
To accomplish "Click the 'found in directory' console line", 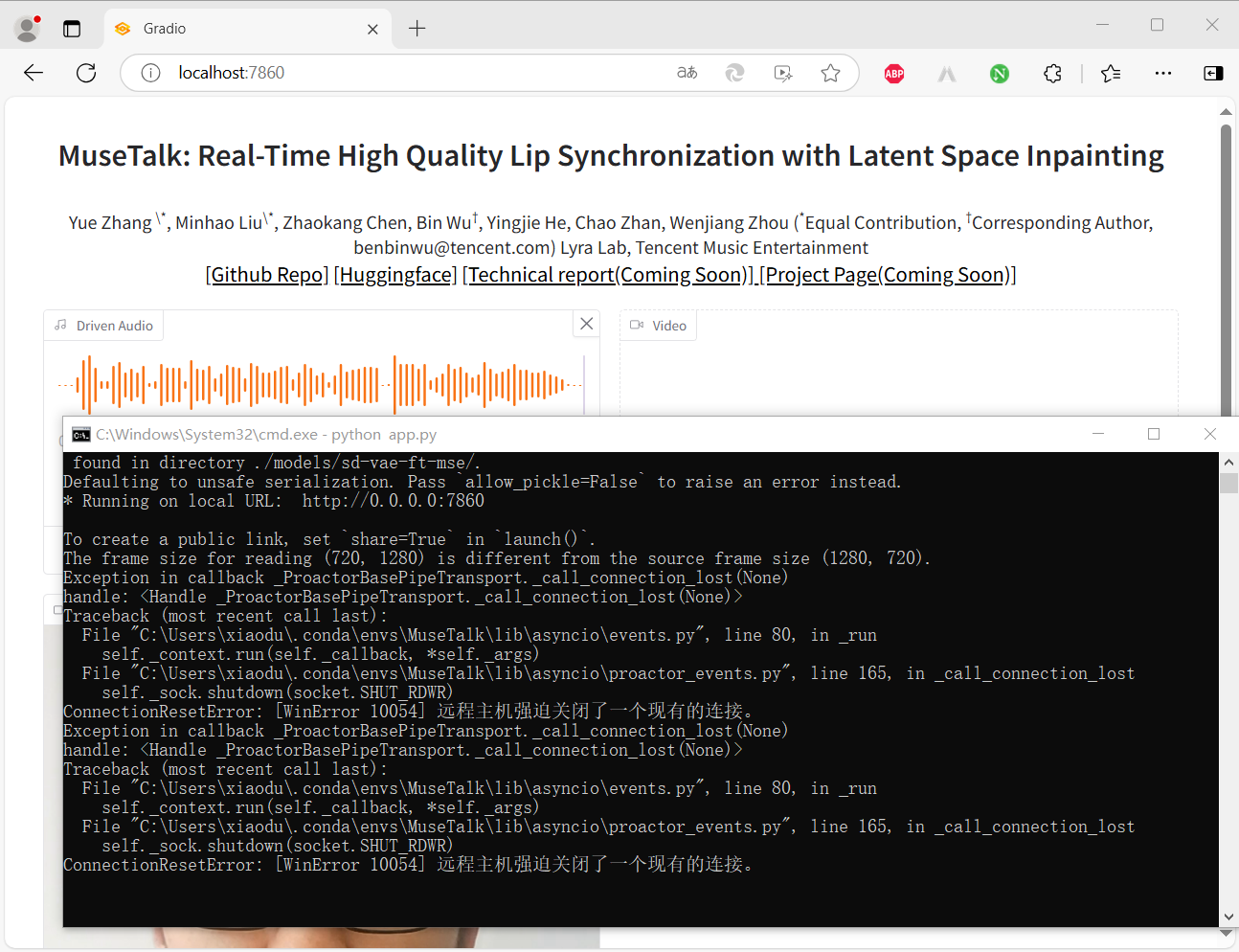I will tap(277, 463).
